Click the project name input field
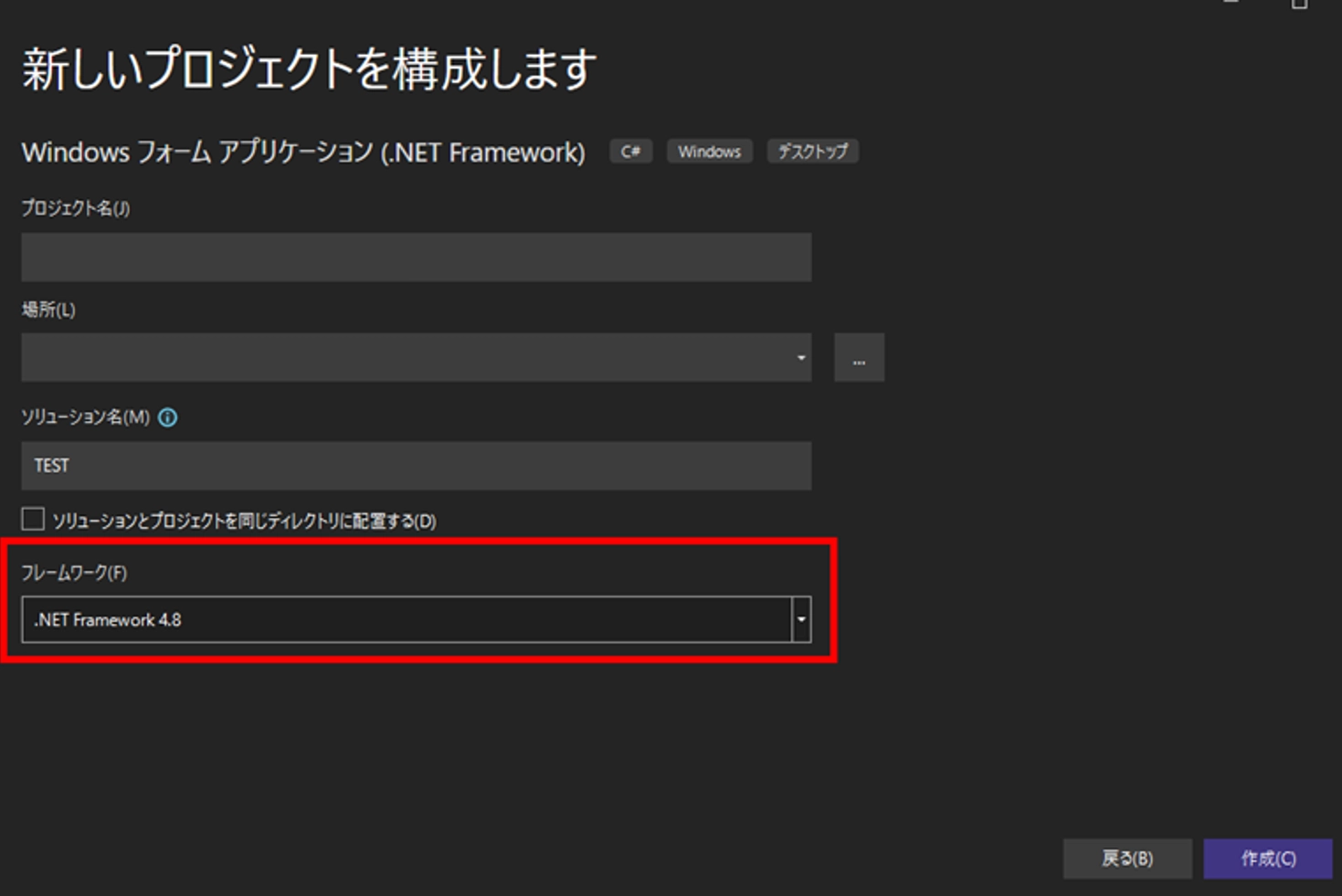Viewport: 1342px width, 896px height. [x=416, y=257]
